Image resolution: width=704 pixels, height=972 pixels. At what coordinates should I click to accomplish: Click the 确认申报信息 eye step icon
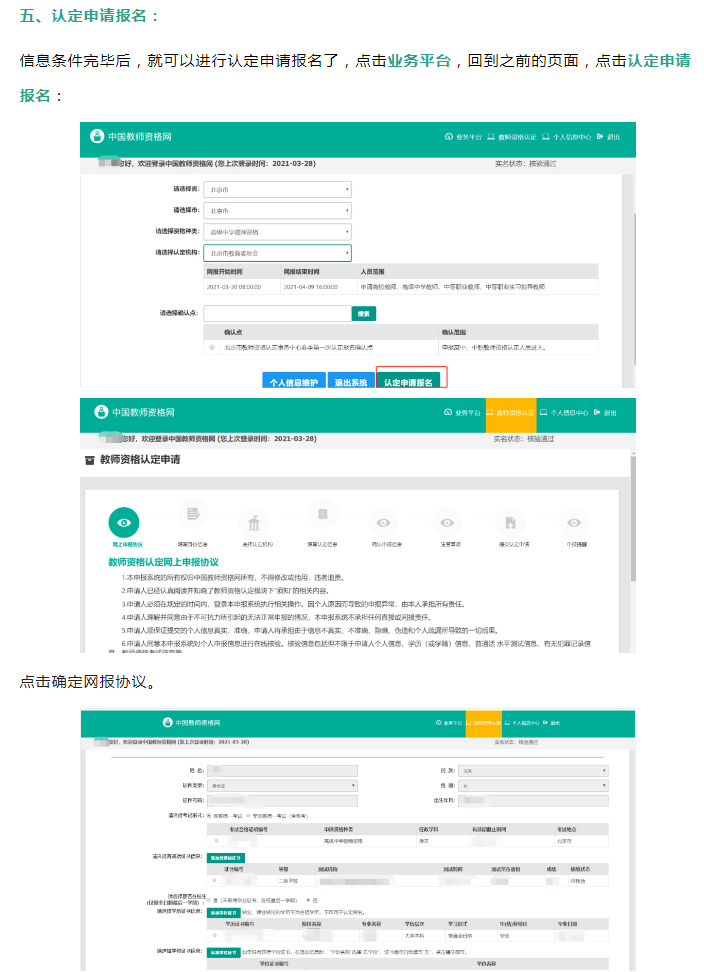pyautogui.click(x=384, y=523)
